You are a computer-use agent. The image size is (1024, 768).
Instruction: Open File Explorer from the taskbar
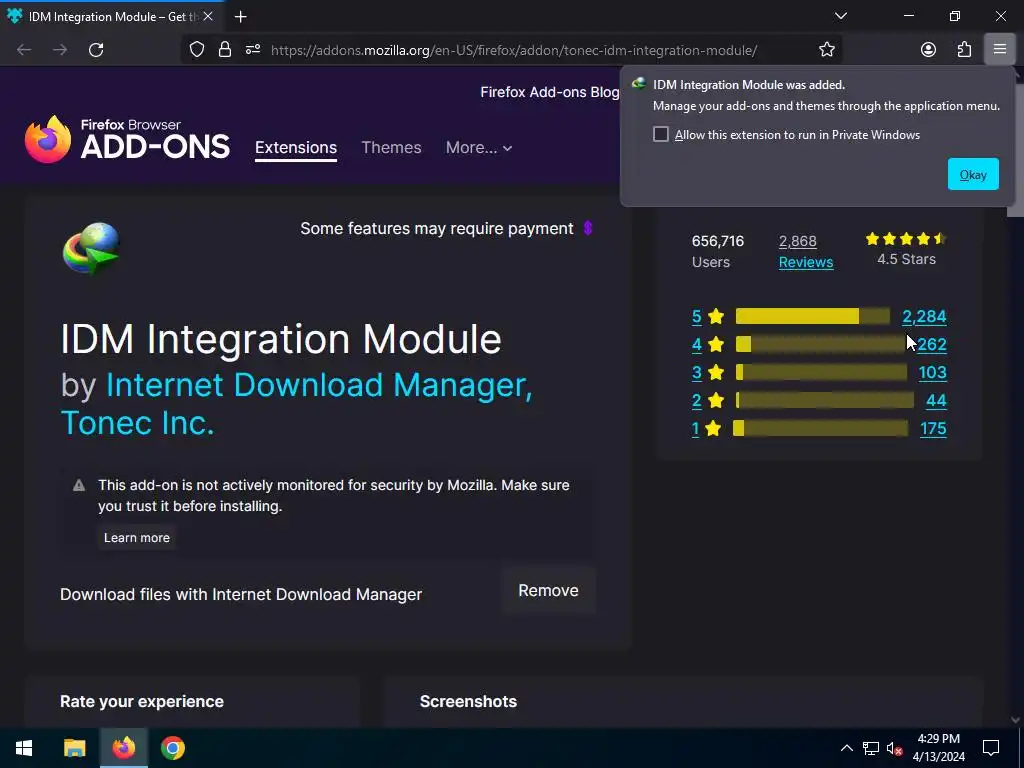coord(74,748)
